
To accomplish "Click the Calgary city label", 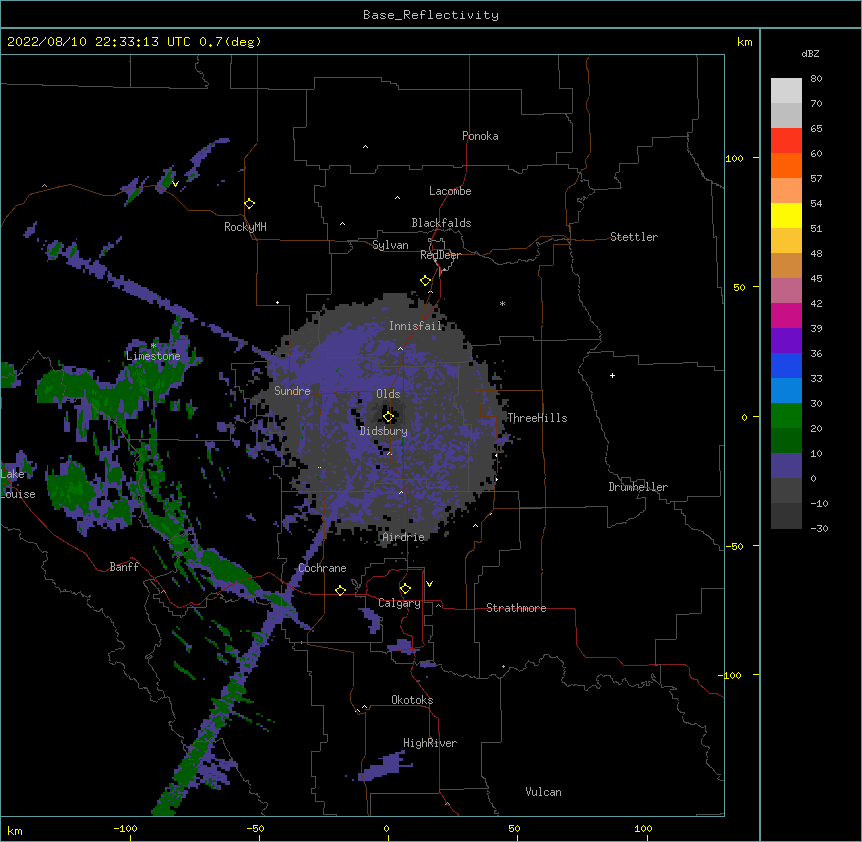I will point(399,603).
